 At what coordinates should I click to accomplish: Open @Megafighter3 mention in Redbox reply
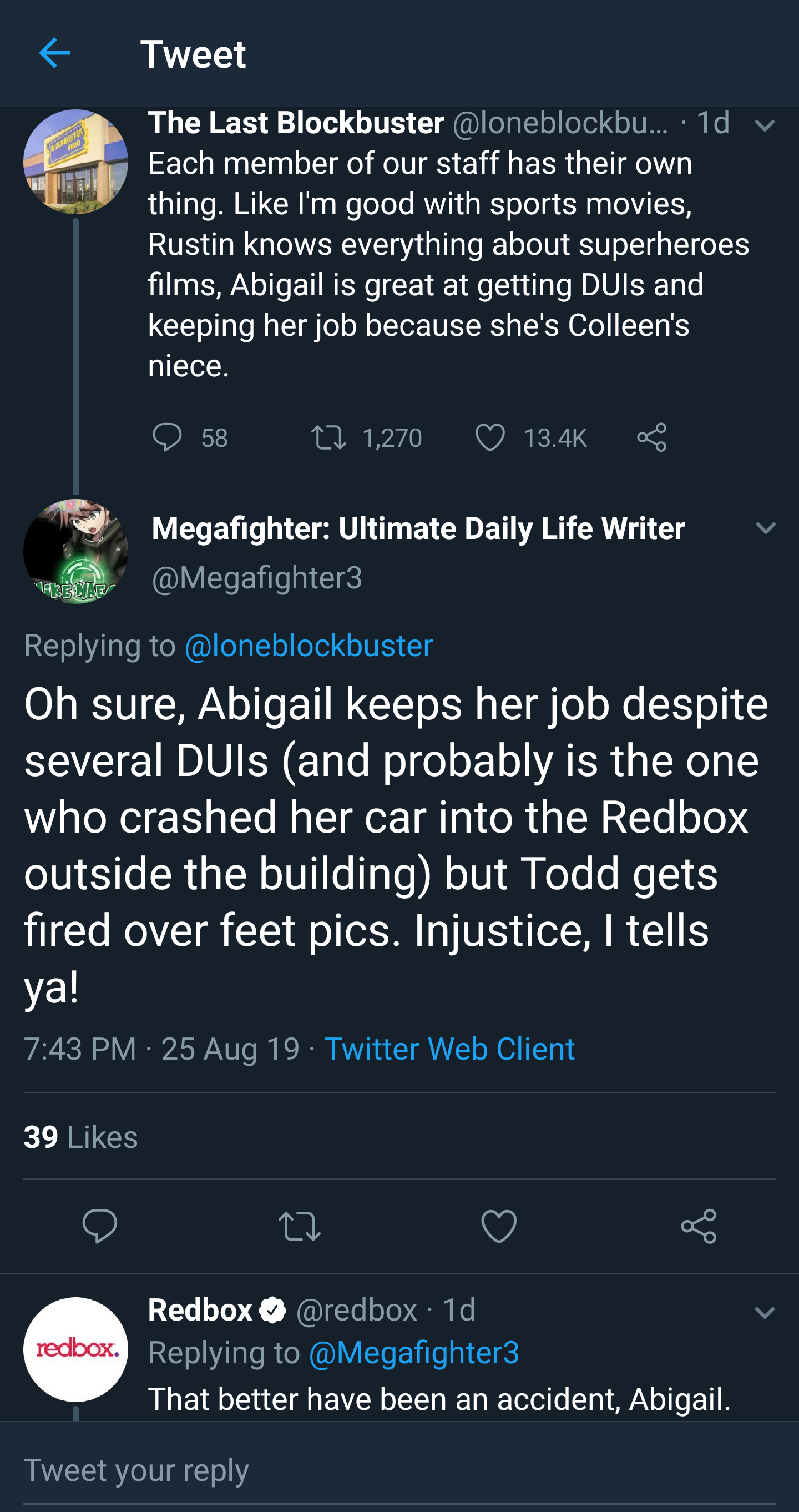pos(413,1352)
